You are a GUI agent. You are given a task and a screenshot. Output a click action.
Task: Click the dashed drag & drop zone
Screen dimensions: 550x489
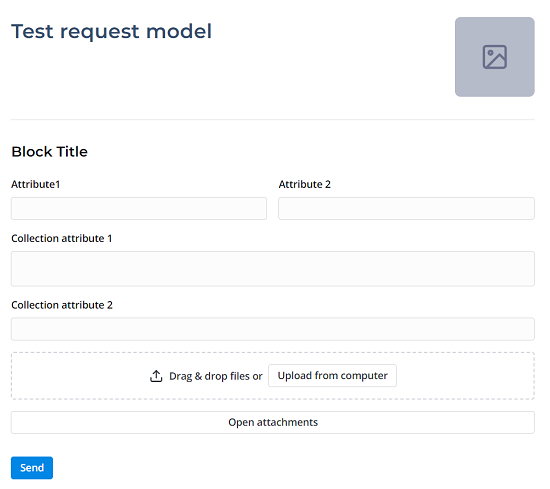273,376
